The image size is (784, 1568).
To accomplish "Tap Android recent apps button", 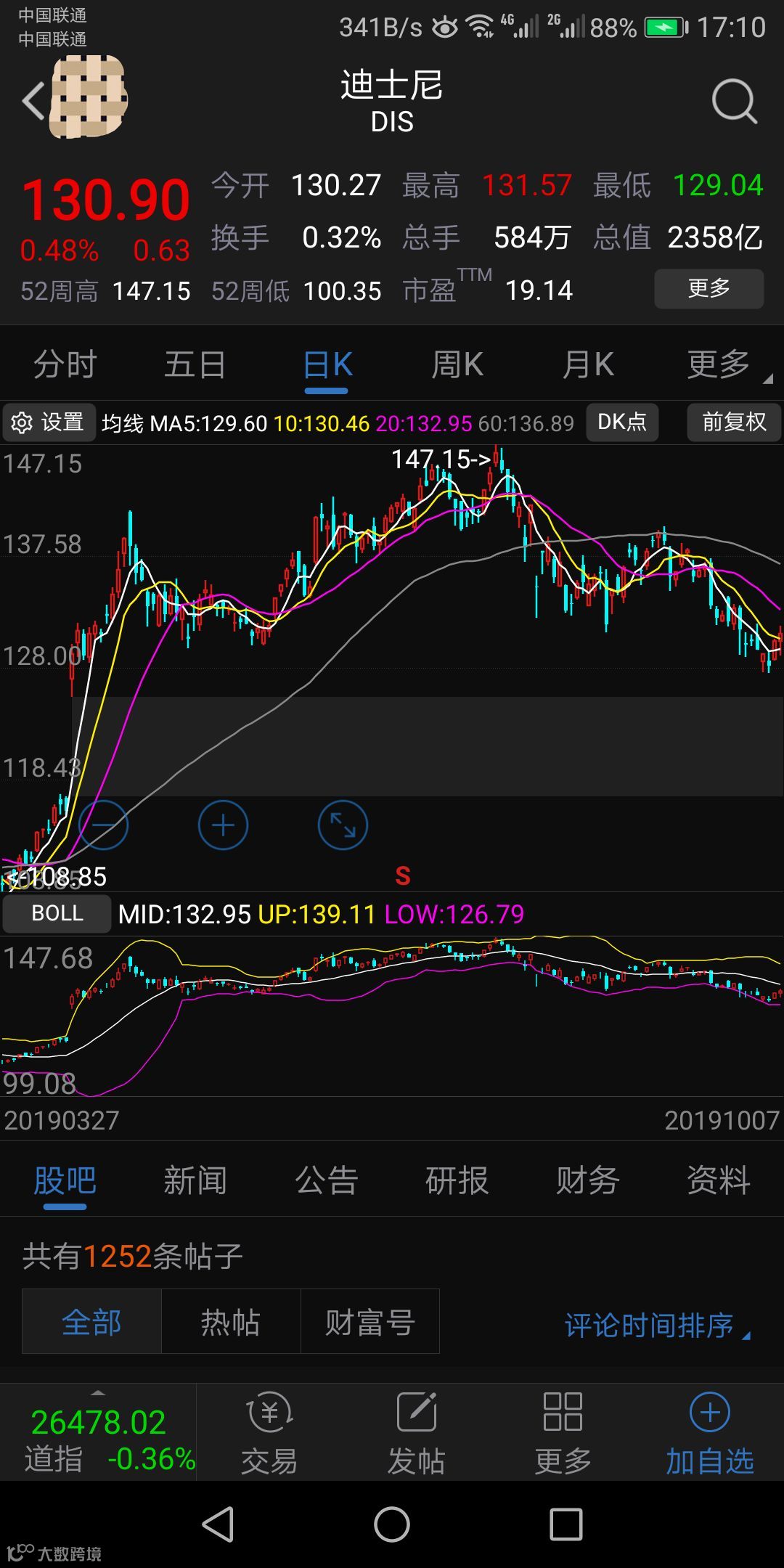I will [x=566, y=1524].
